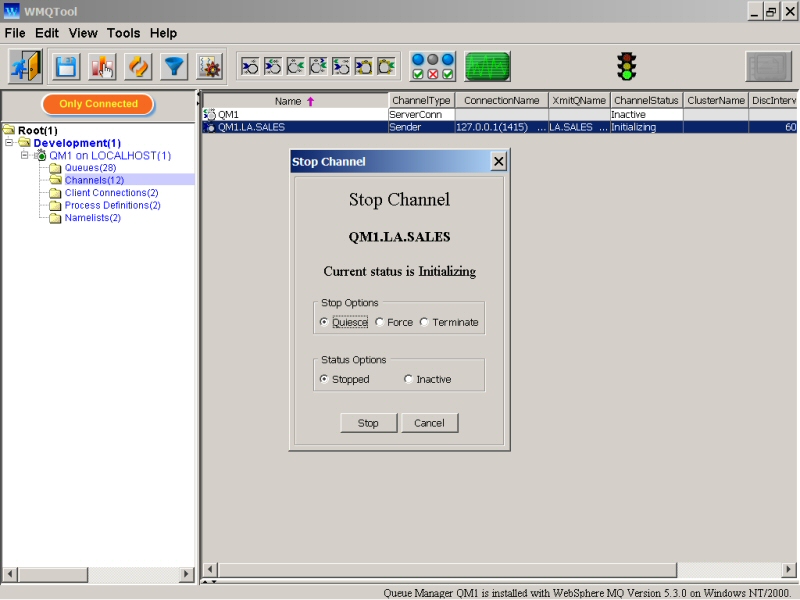Click the green waveform monitor icon
Image resolution: width=800 pixels, height=600 pixels.
point(487,66)
